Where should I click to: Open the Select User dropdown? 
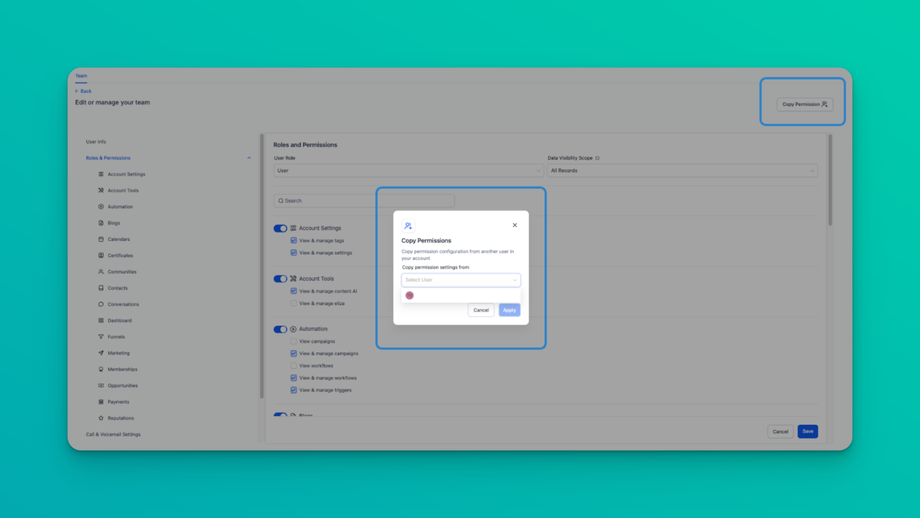click(461, 280)
